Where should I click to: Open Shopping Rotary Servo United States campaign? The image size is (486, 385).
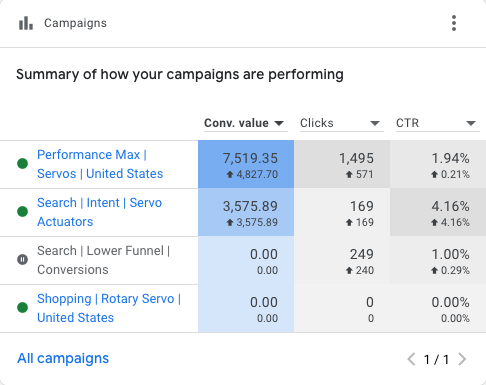pos(109,308)
